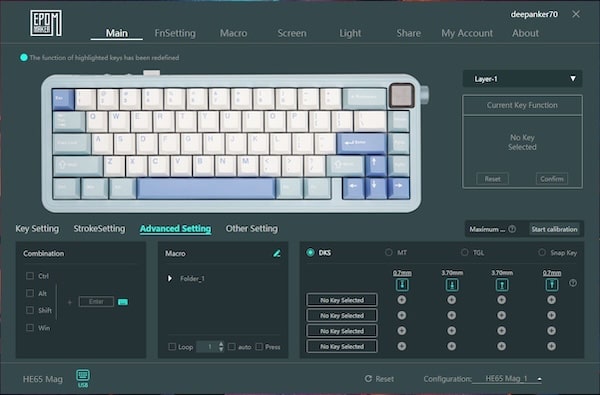Image resolution: width=600 pixels, height=395 pixels.
Task: Click the Epomaker logo
Action: pyautogui.click(x=46, y=23)
